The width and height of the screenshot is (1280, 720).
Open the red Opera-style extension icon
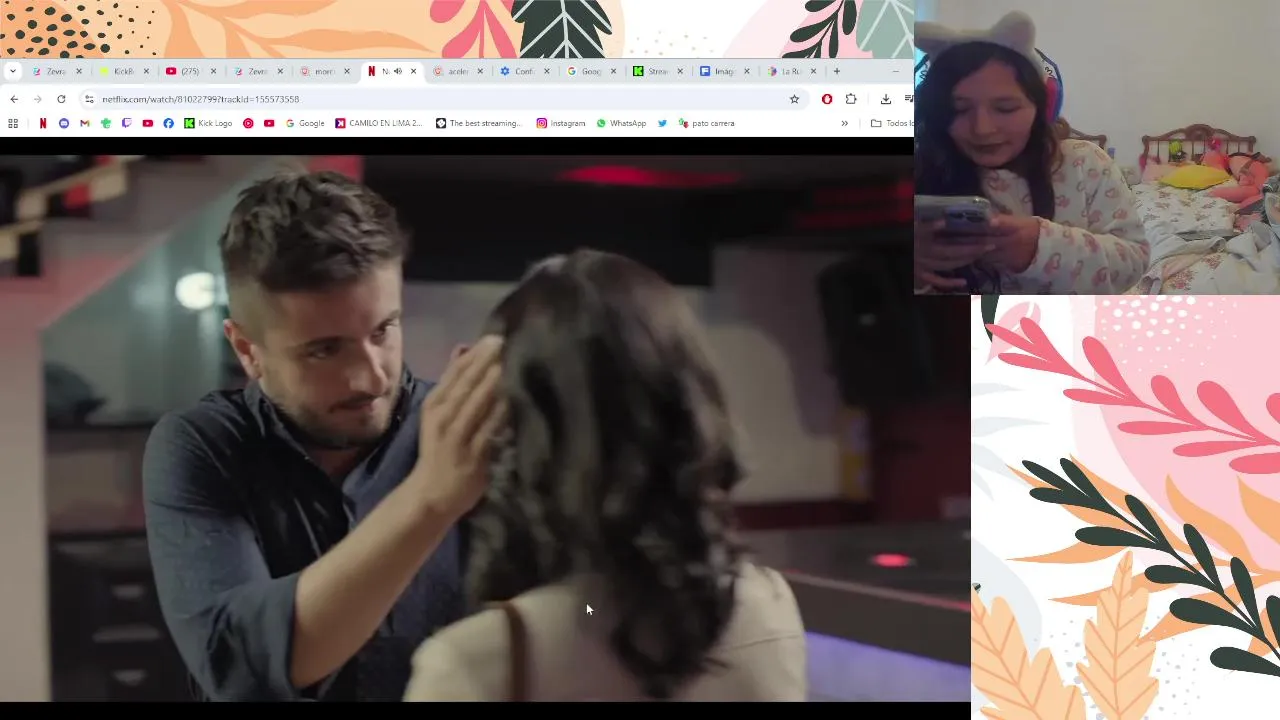pos(827,99)
